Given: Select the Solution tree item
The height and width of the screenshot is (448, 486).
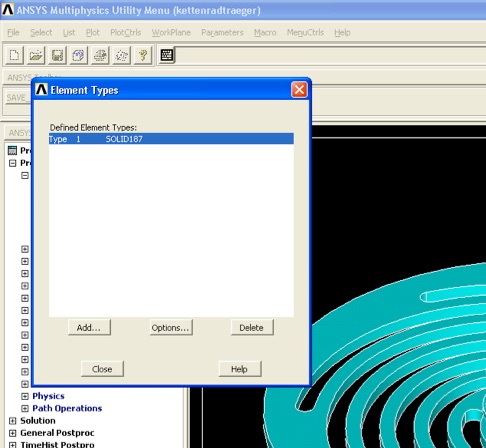Looking at the screenshot, I should pos(38,421).
